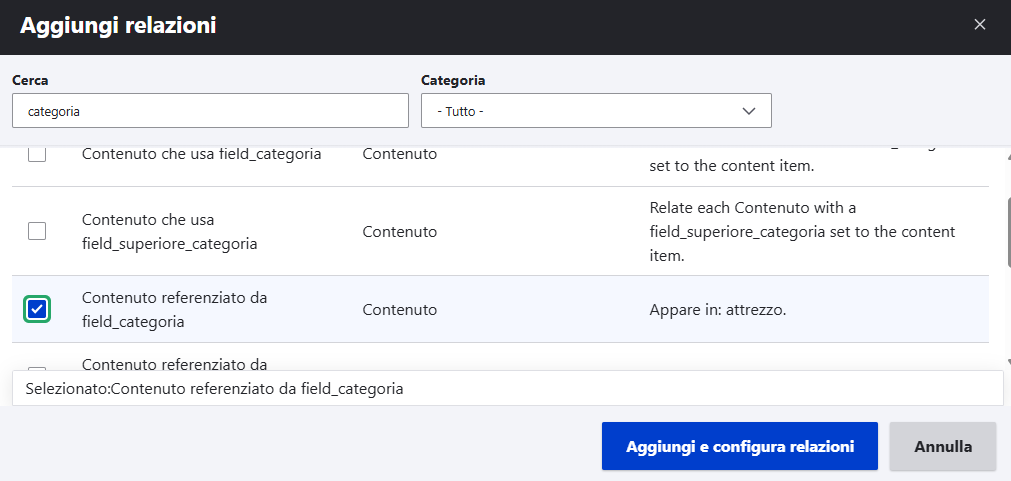Viewport: 1011px width, 481px height.
Task: Click the 'Selezionato:' summary line
Action: [x=215, y=389]
